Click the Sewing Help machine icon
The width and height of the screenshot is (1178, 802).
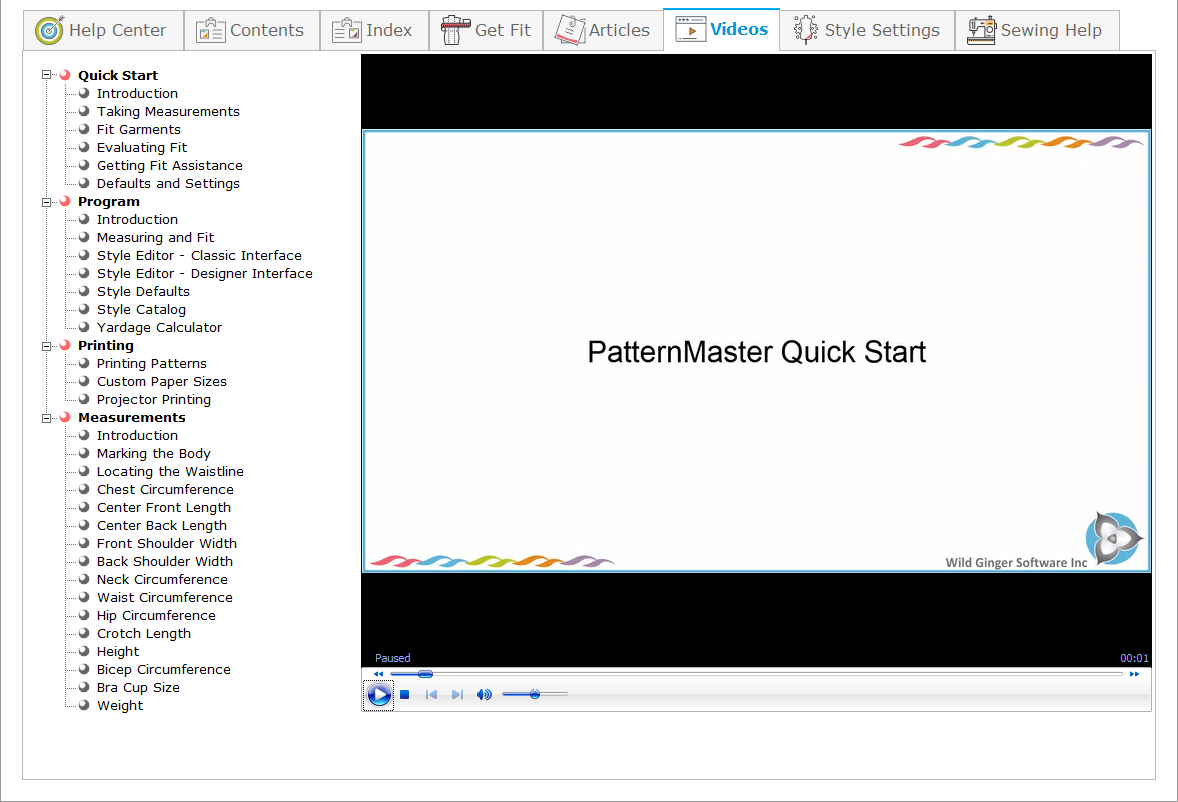[x=981, y=30]
